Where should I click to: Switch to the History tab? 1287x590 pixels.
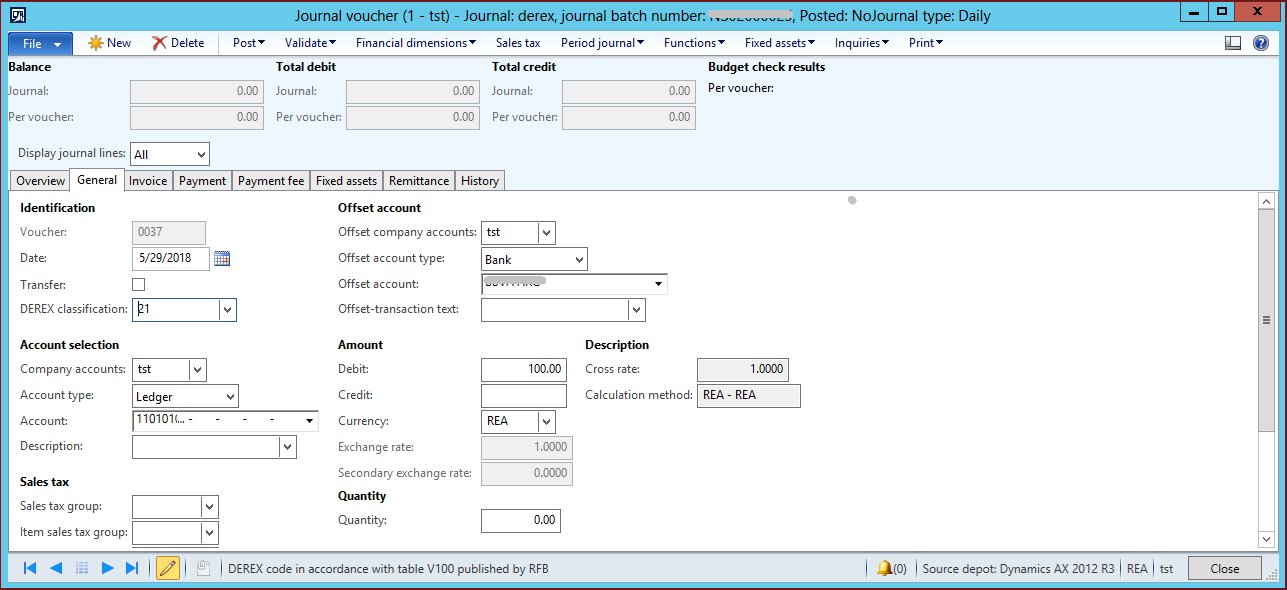(480, 181)
